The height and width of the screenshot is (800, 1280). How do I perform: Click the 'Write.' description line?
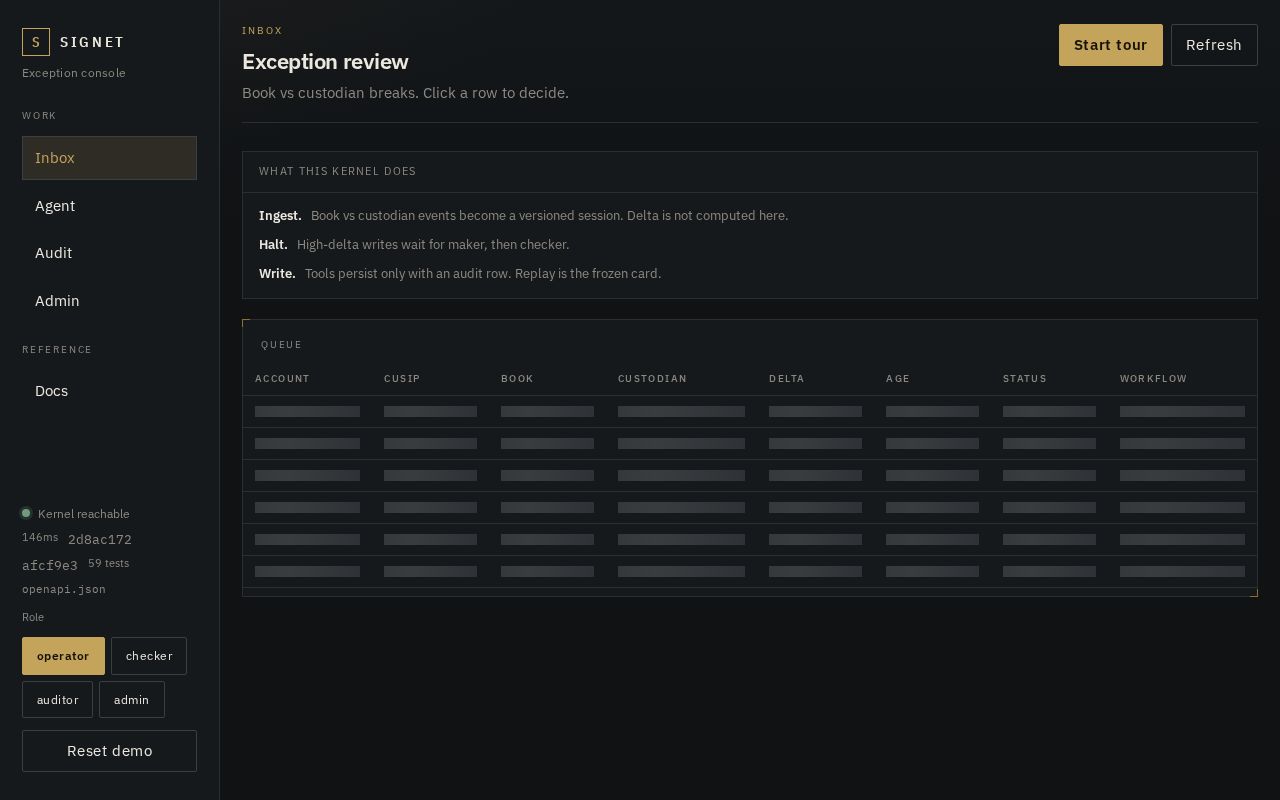pos(460,274)
